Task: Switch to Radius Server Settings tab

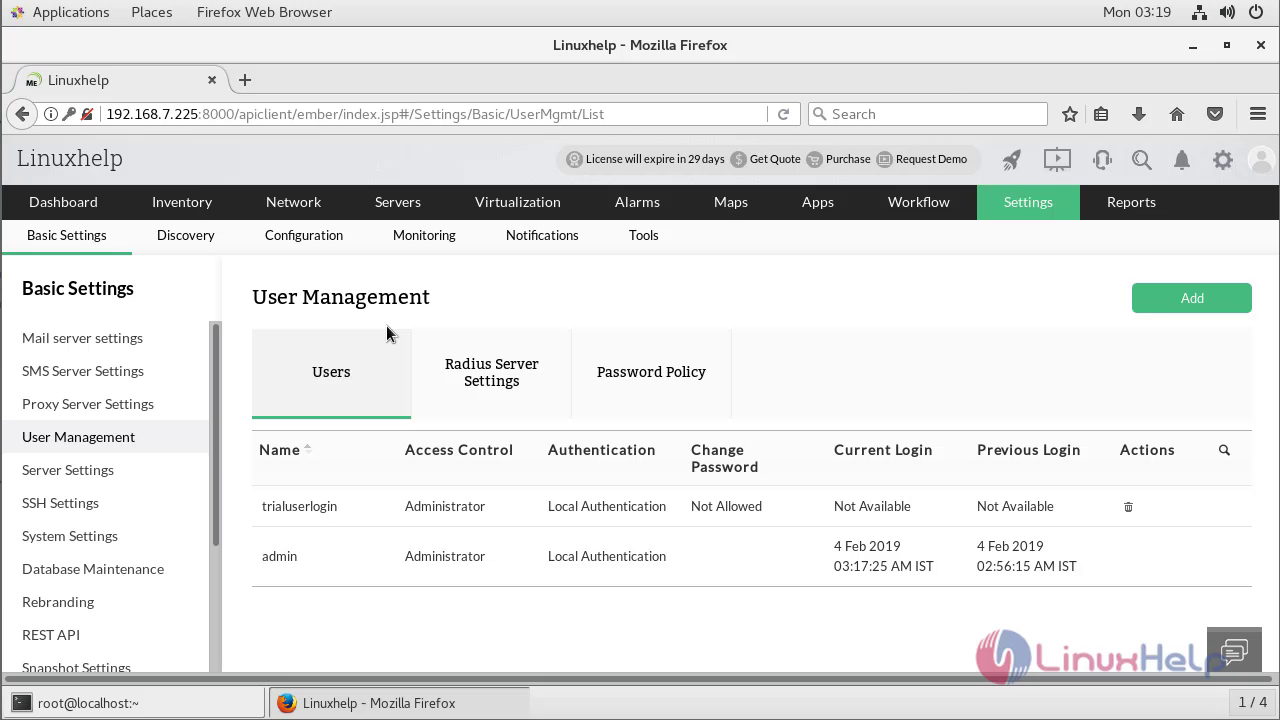Action: pyautogui.click(x=491, y=372)
